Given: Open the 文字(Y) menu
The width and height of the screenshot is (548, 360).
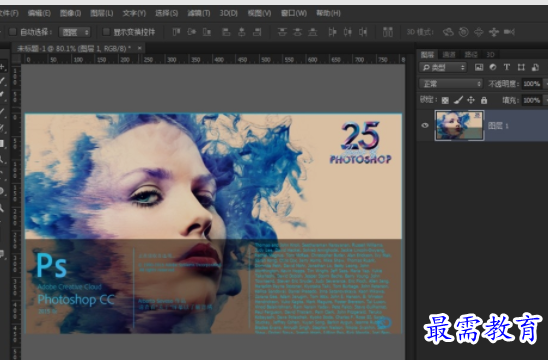Looking at the screenshot, I should pyautogui.click(x=134, y=13).
